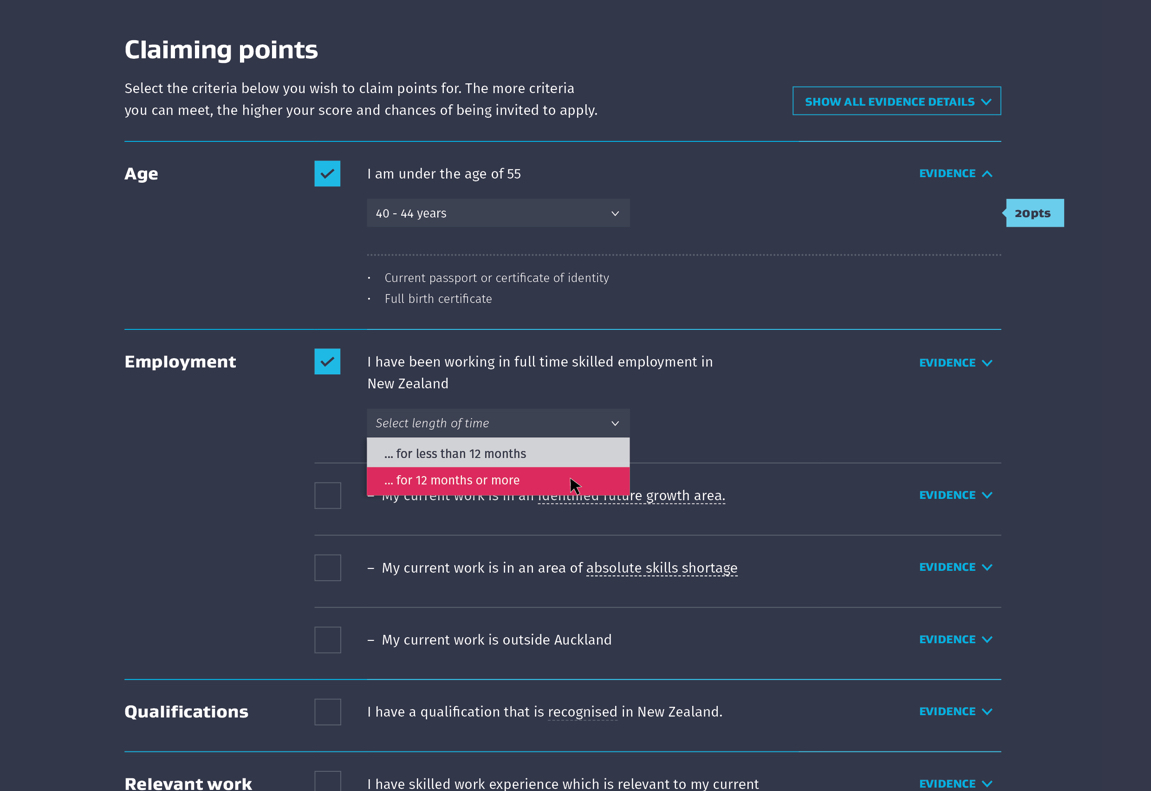Choose '... for less than 12 months' option
Image resolution: width=1151 pixels, height=791 pixels.
click(x=498, y=453)
